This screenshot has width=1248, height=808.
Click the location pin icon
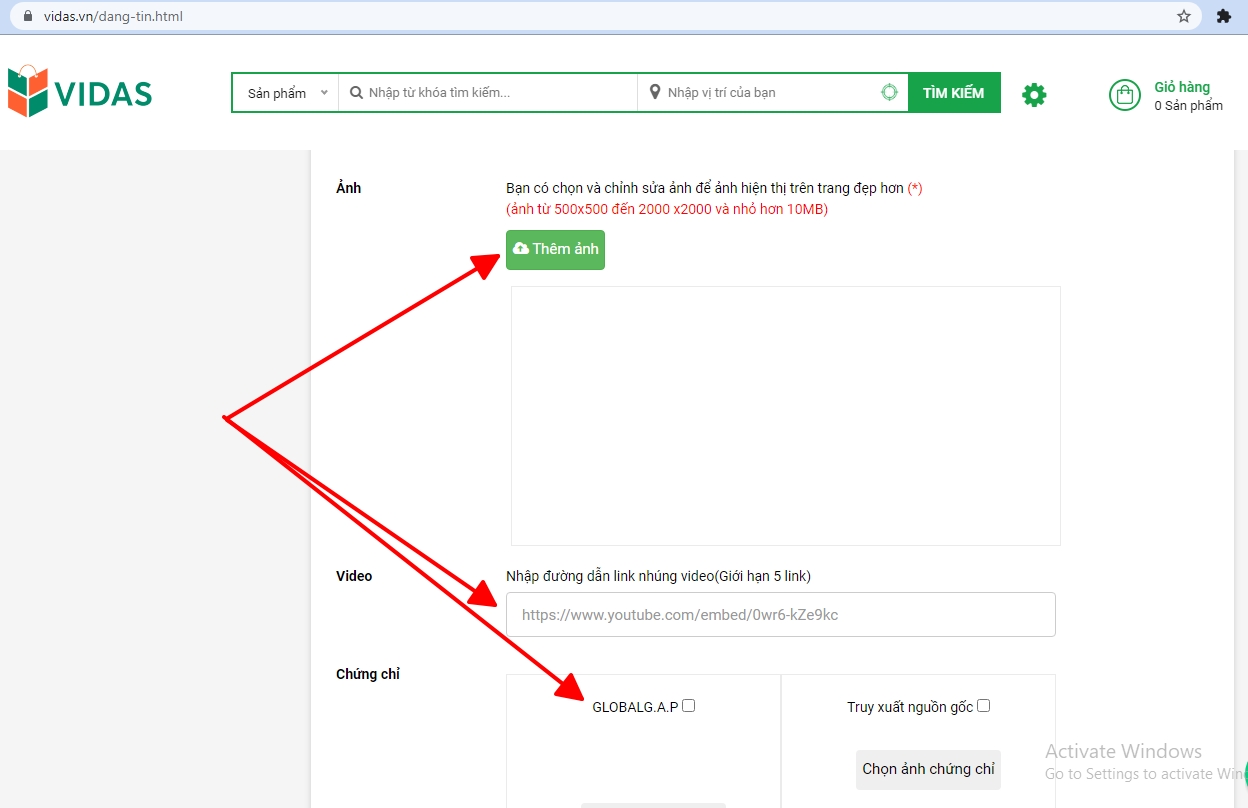[655, 93]
